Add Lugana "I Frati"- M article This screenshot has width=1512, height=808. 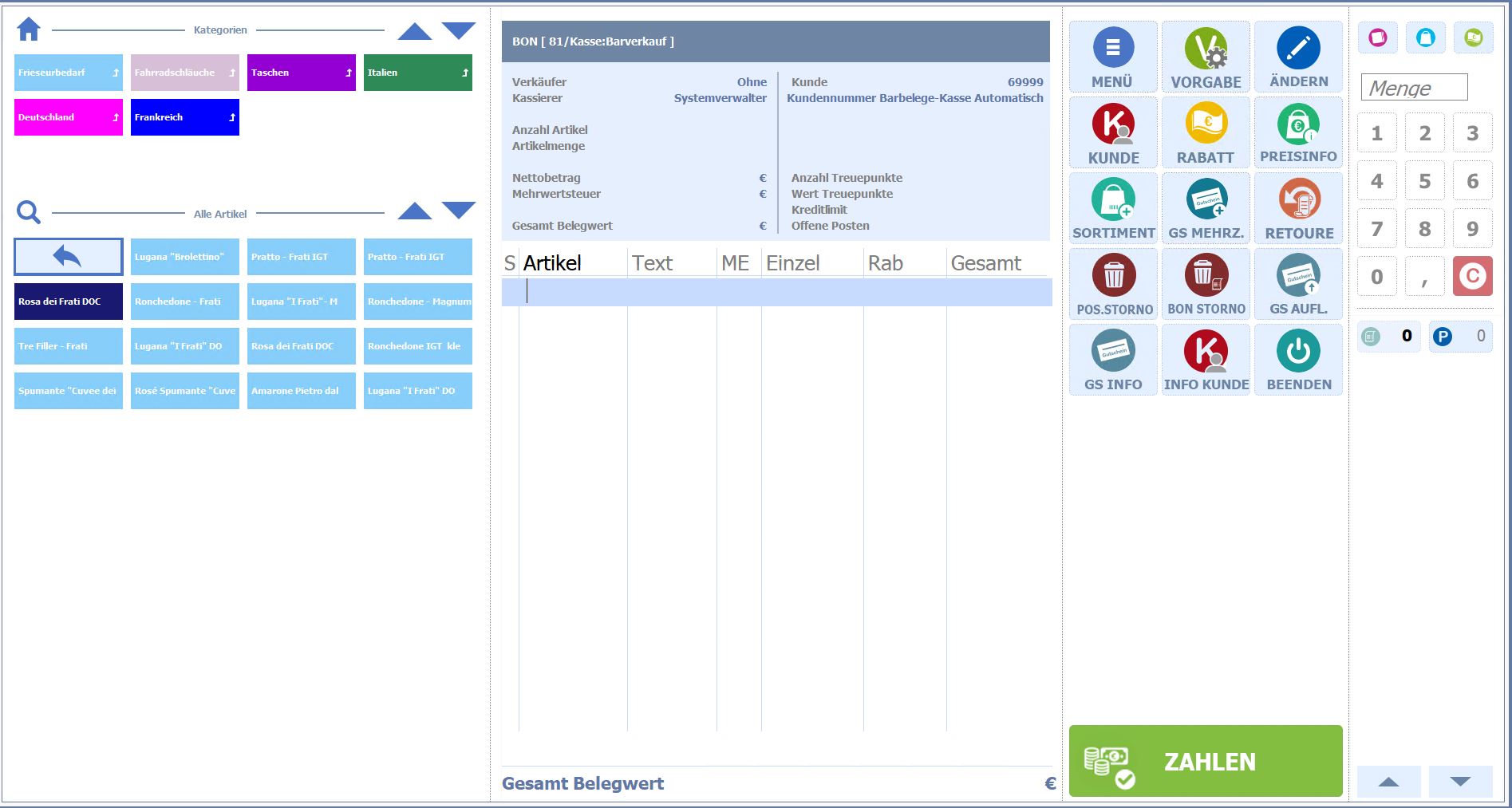point(302,302)
